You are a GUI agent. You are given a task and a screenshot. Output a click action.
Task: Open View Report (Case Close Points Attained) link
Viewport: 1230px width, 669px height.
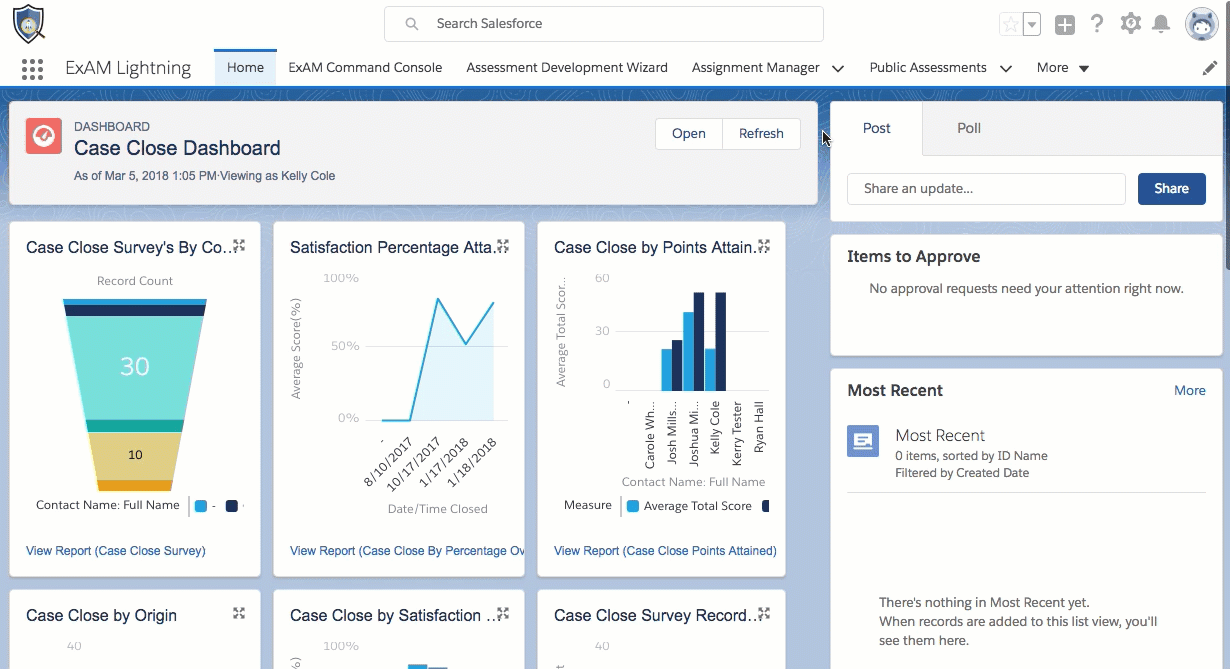(x=665, y=551)
